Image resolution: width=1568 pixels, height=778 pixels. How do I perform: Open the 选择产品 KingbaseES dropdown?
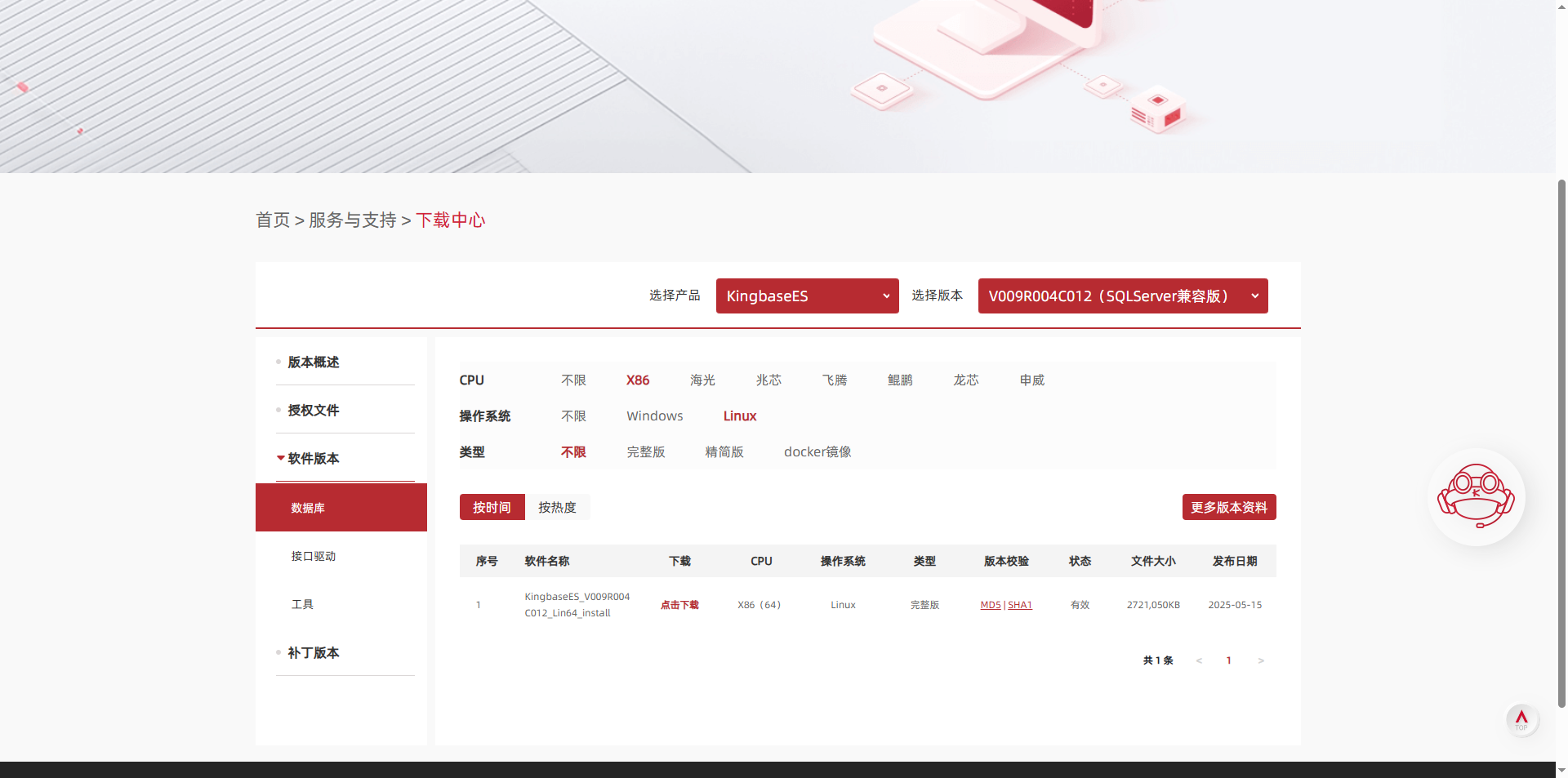tap(807, 296)
